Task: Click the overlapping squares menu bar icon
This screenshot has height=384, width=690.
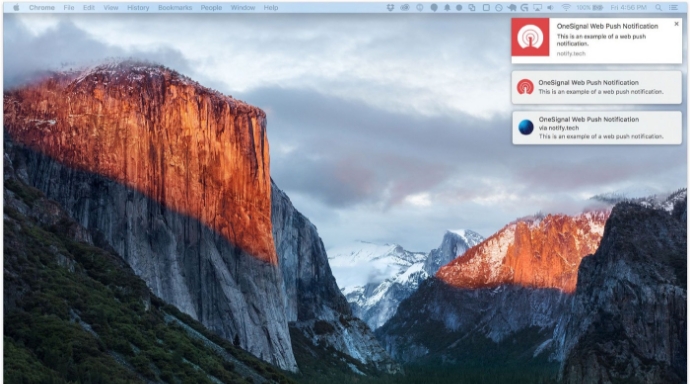Action: (472, 7)
